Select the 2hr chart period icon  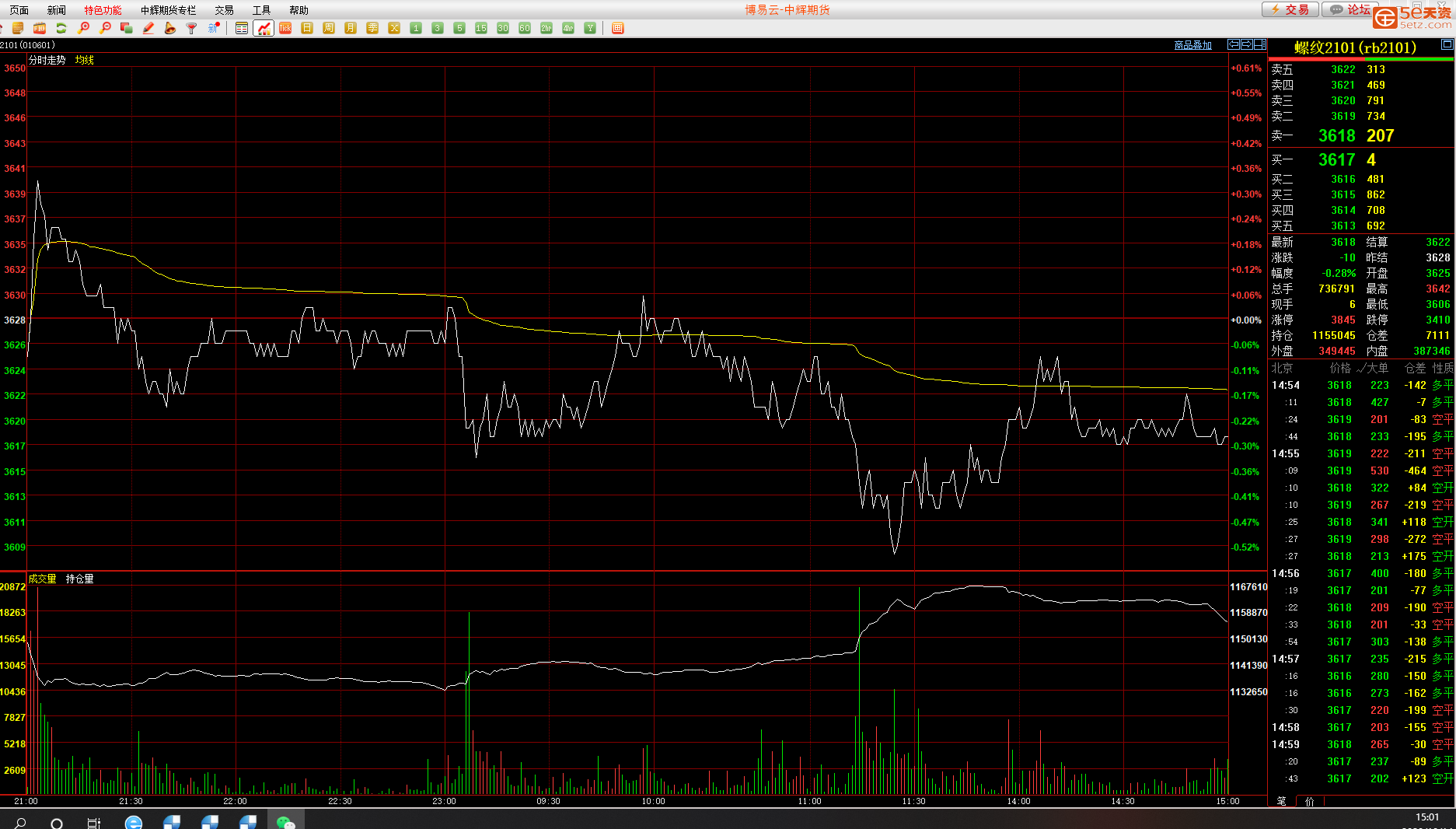546,28
